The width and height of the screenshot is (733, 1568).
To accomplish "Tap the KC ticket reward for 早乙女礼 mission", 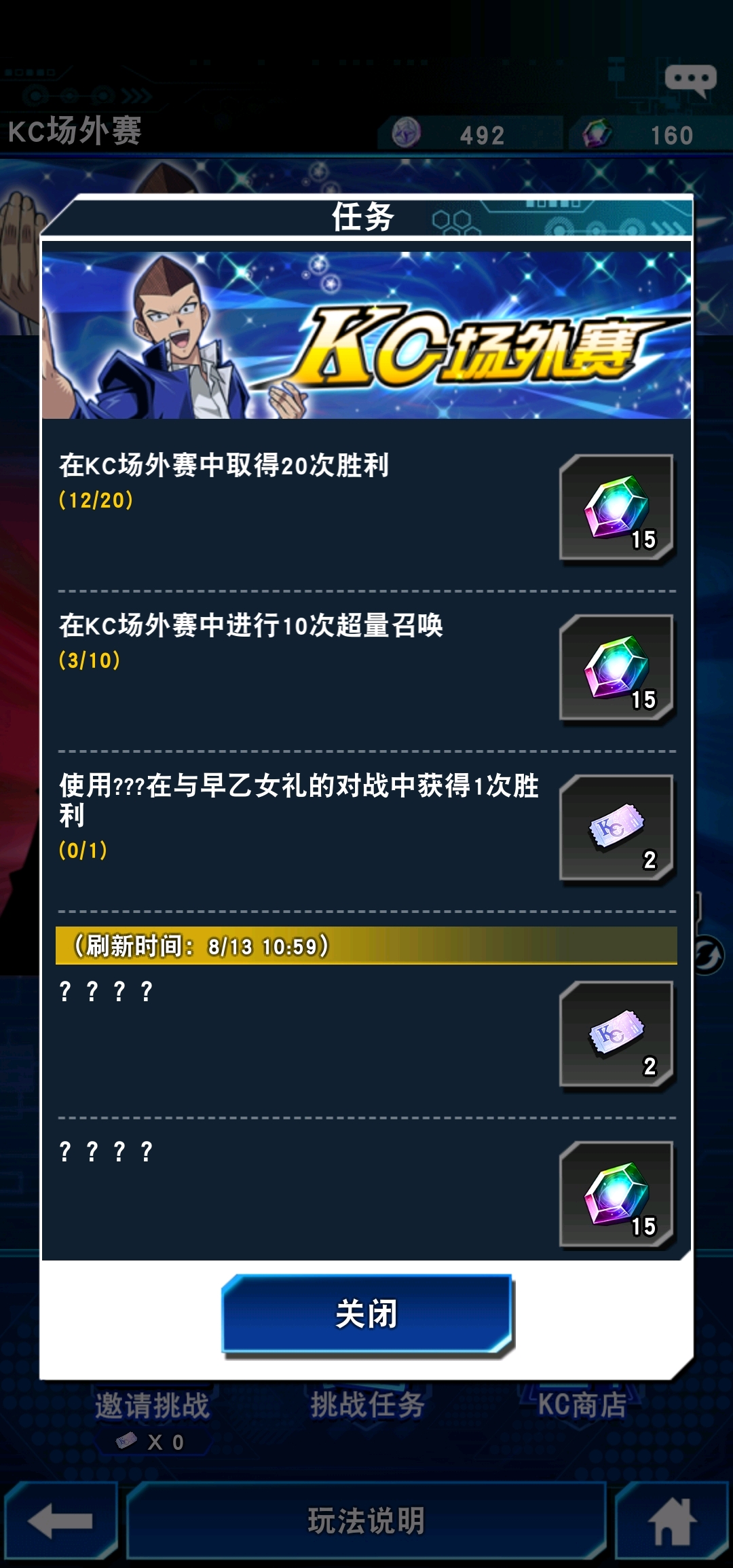I will 616,829.
